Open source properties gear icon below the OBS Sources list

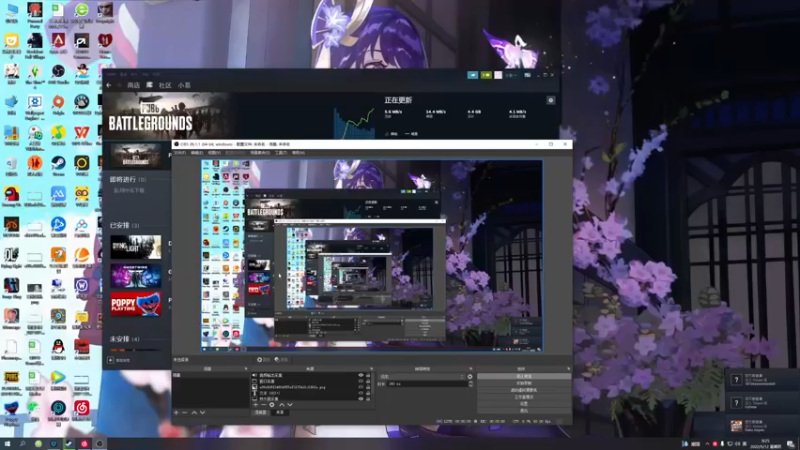[272, 405]
